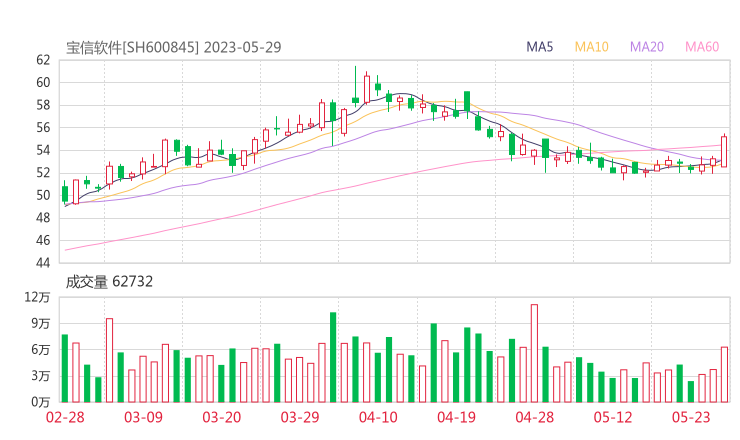Viewport: 740px width, 440px height.
Task: Click the first green volume bar at 02-28
Action: tap(65, 369)
